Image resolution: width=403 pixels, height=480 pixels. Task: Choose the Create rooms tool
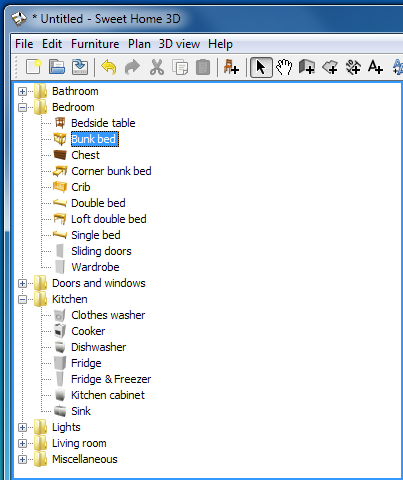(330, 67)
